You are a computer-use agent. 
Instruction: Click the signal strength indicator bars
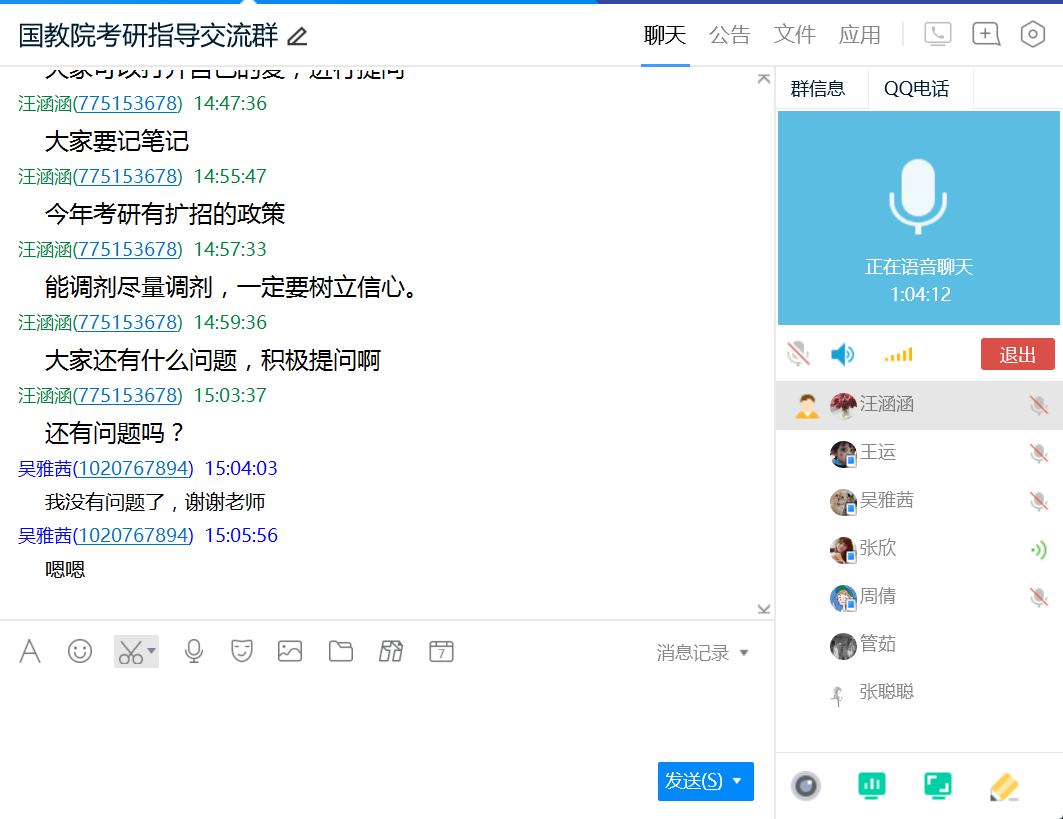[898, 354]
